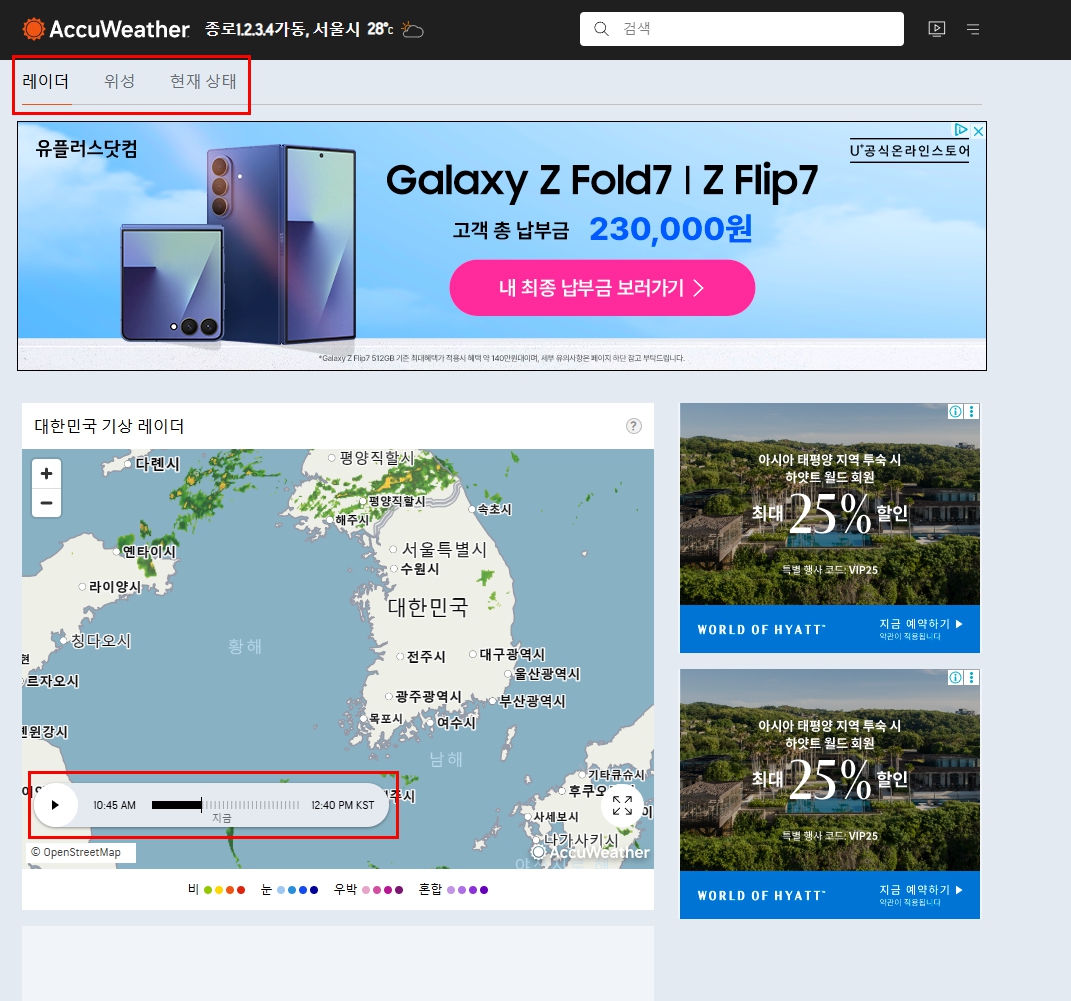1071x1001 pixels.
Task: Open the hamburger menu icon
Action: (x=973, y=29)
